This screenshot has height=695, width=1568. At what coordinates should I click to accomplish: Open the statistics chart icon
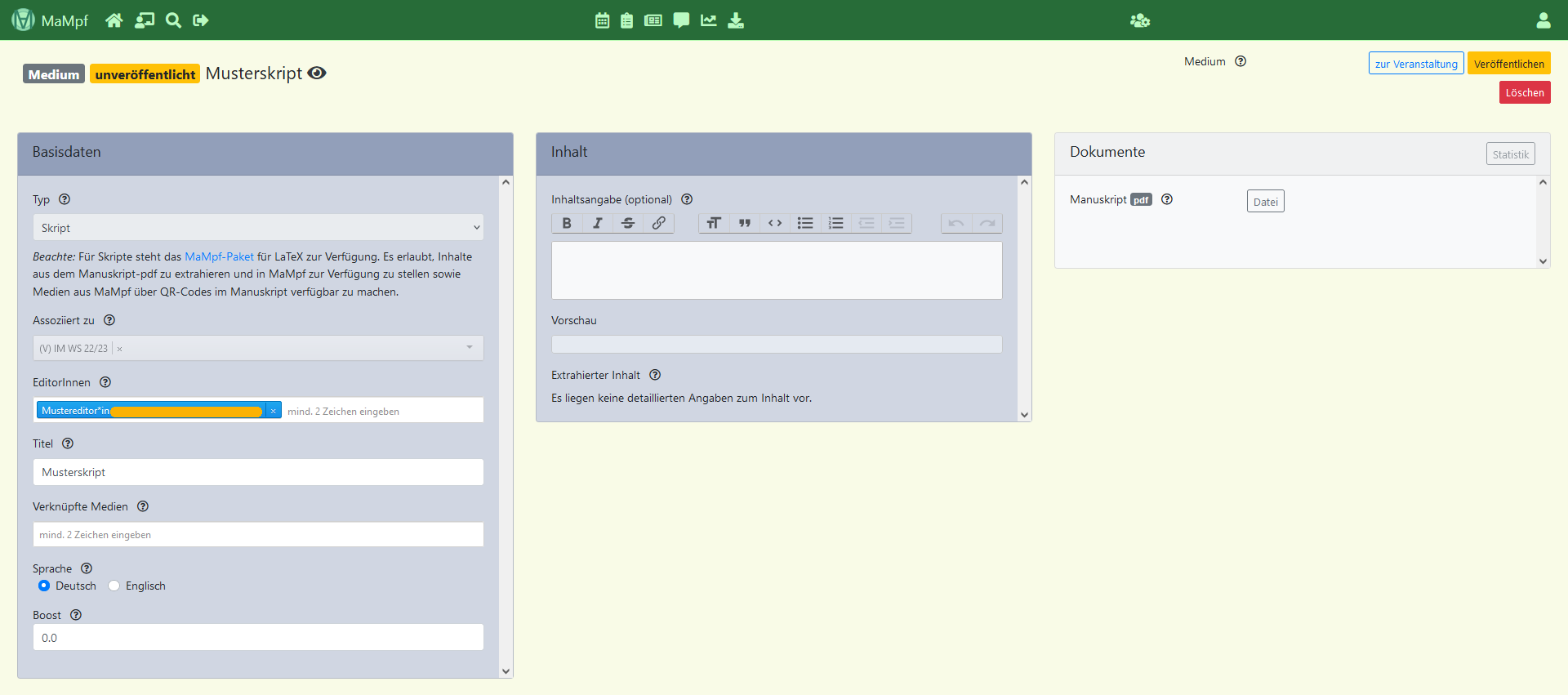pyautogui.click(x=708, y=20)
